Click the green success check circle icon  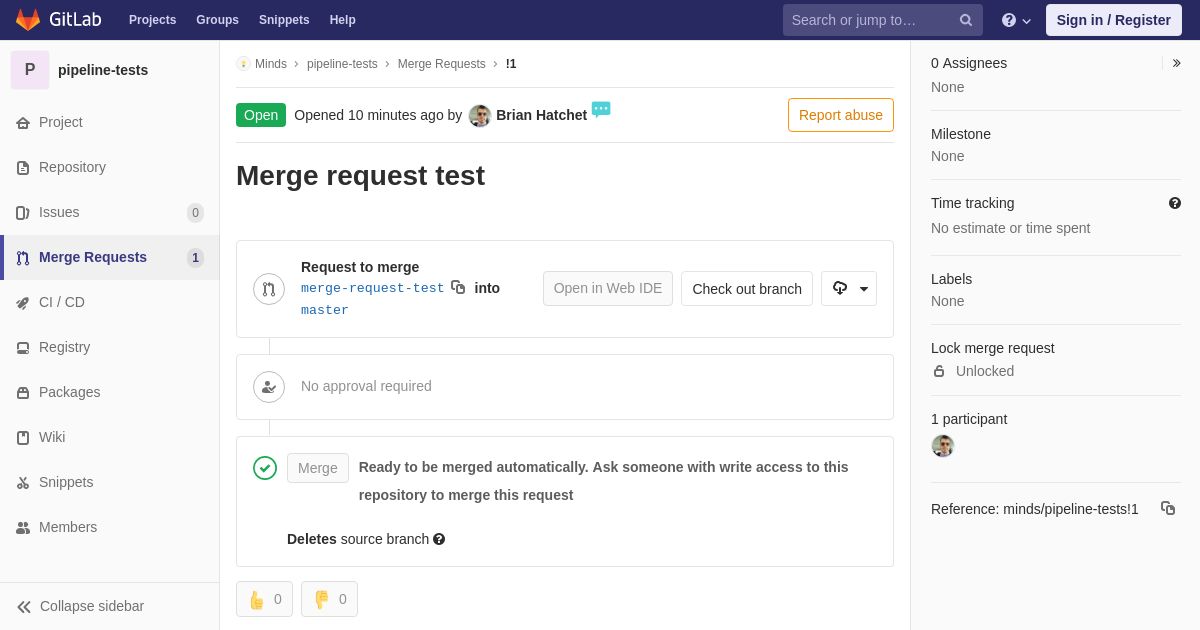pos(265,468)
